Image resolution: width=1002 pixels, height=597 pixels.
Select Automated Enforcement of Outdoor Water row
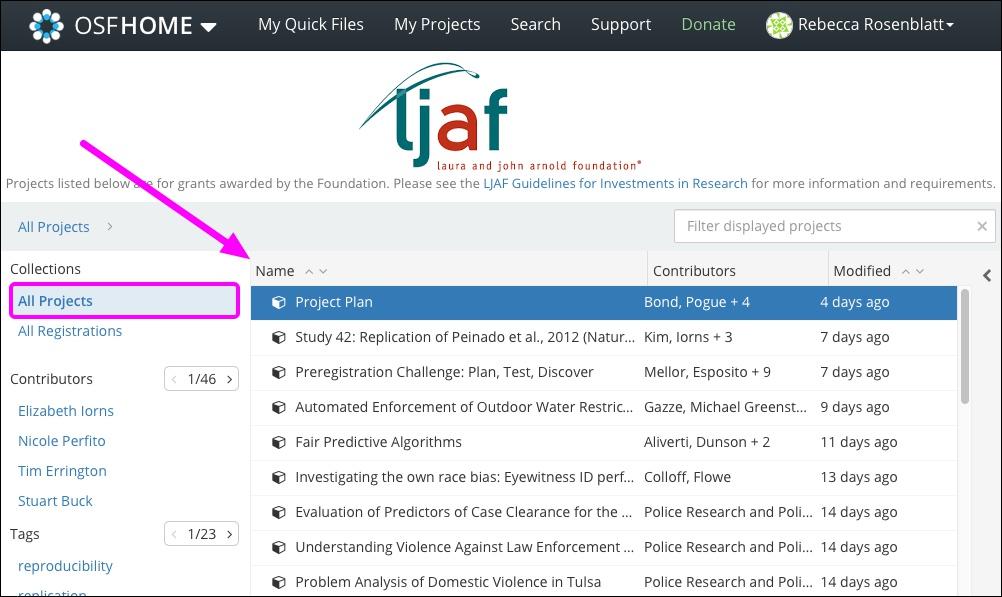point(464,407)
